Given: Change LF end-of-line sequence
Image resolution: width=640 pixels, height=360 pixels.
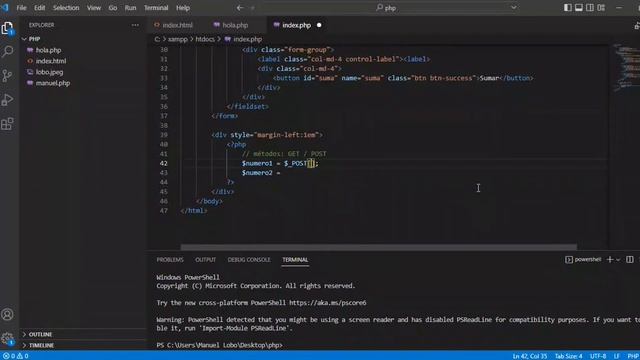Looking at the screenshot, I should pyautogui.click(x=616, y=356).
